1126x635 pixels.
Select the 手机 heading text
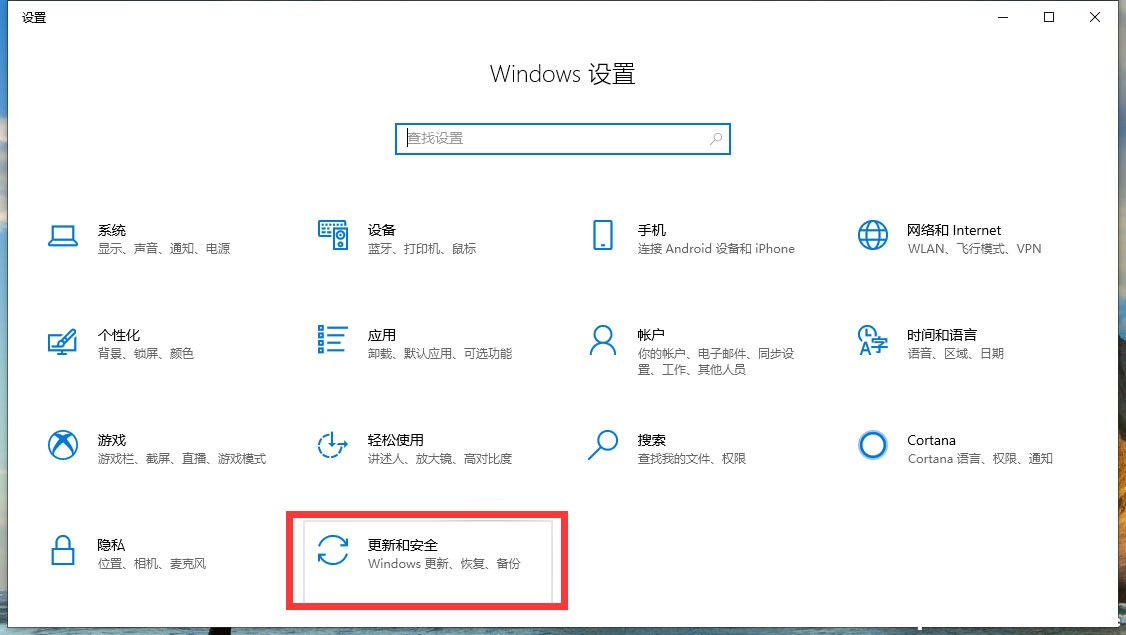(651, 230)
